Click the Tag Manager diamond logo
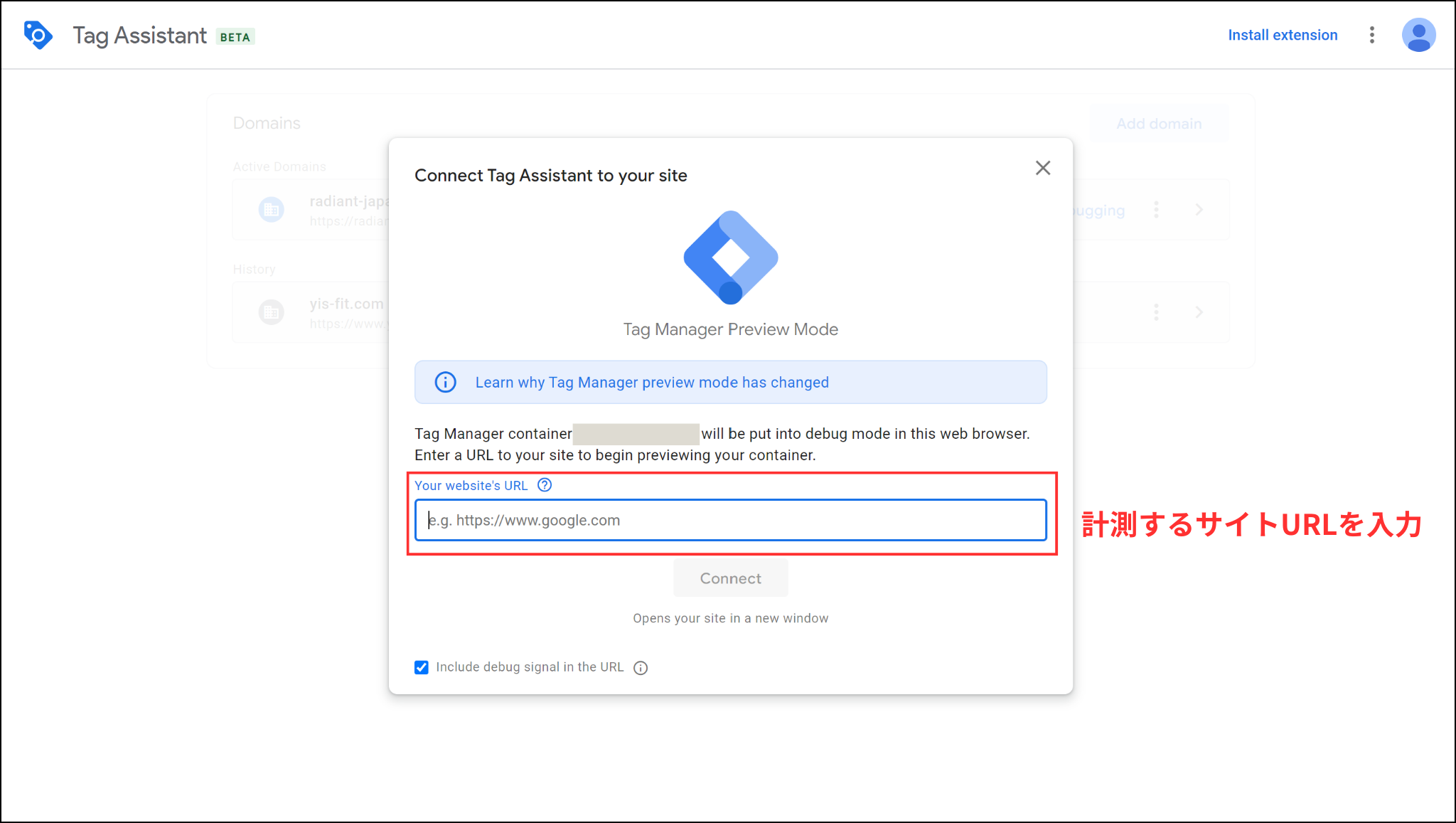The image size is (1456, 823). tap(731, 257)
